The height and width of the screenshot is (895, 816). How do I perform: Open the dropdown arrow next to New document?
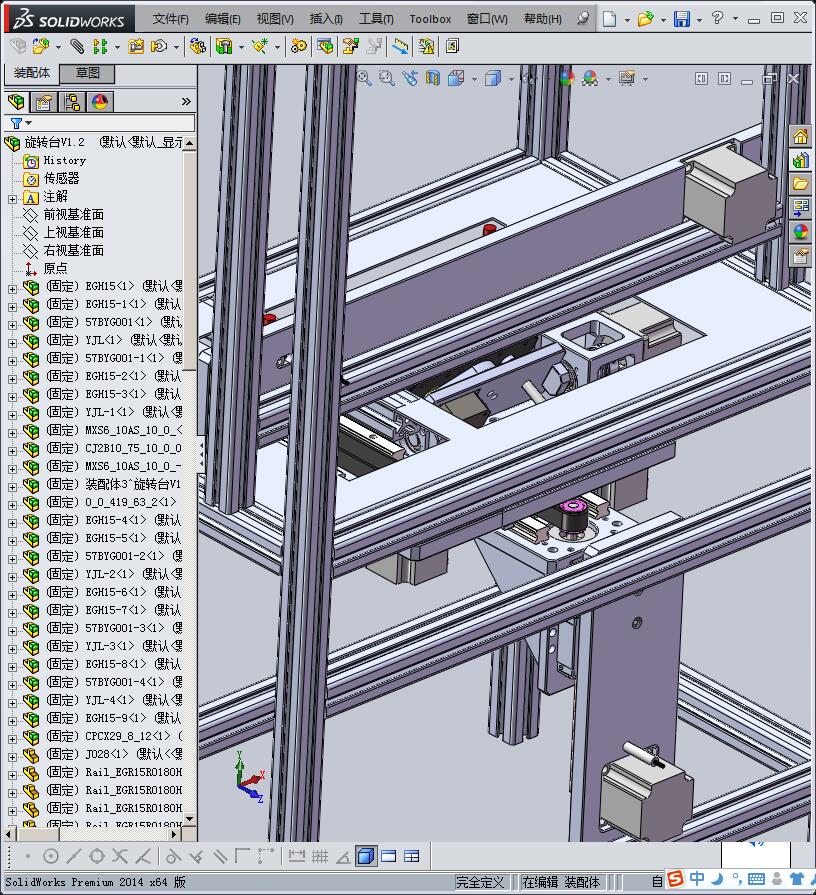point(627,20)
